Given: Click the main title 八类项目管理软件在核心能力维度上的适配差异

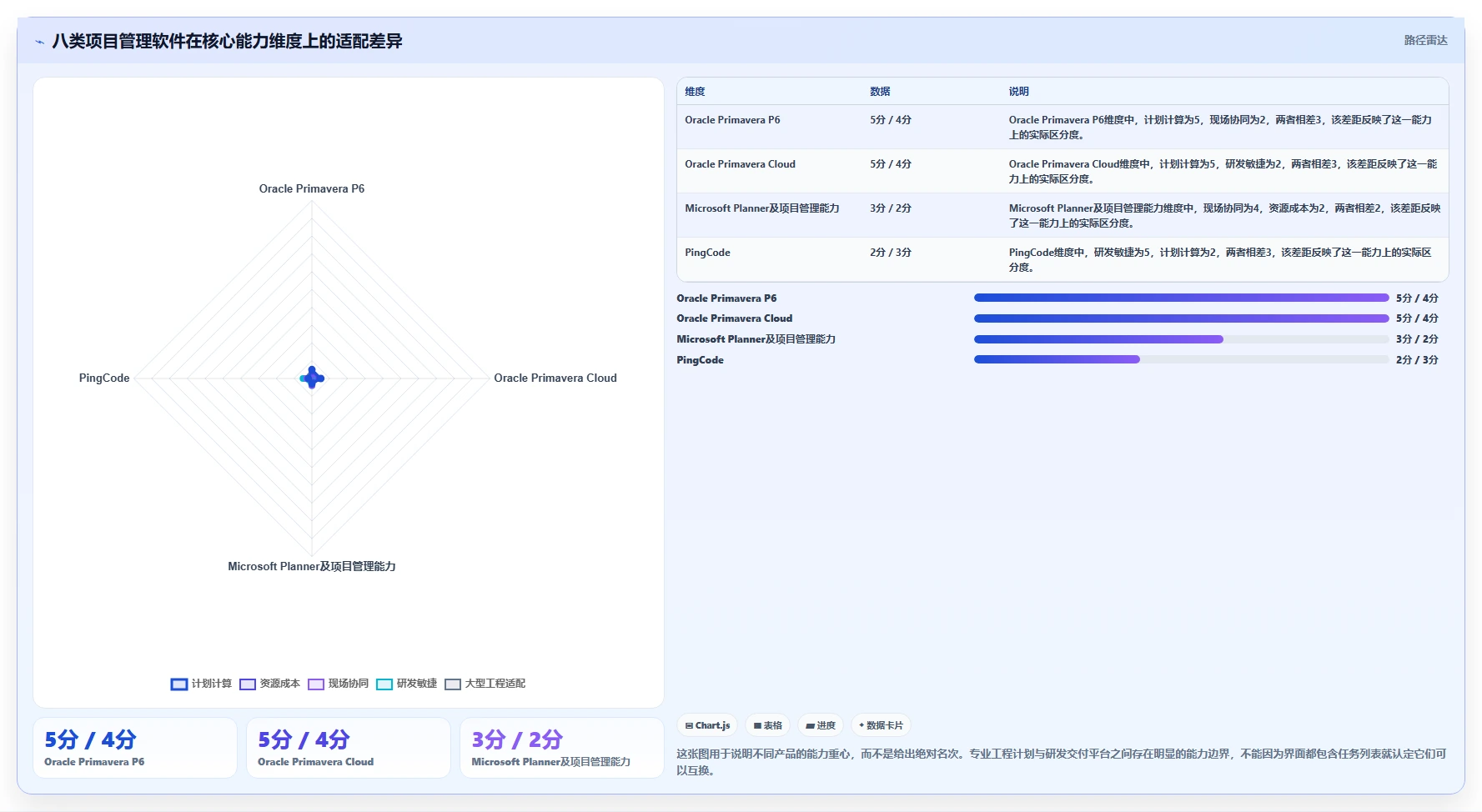Looking at the screenshot, I should click(x=227, y=41).
